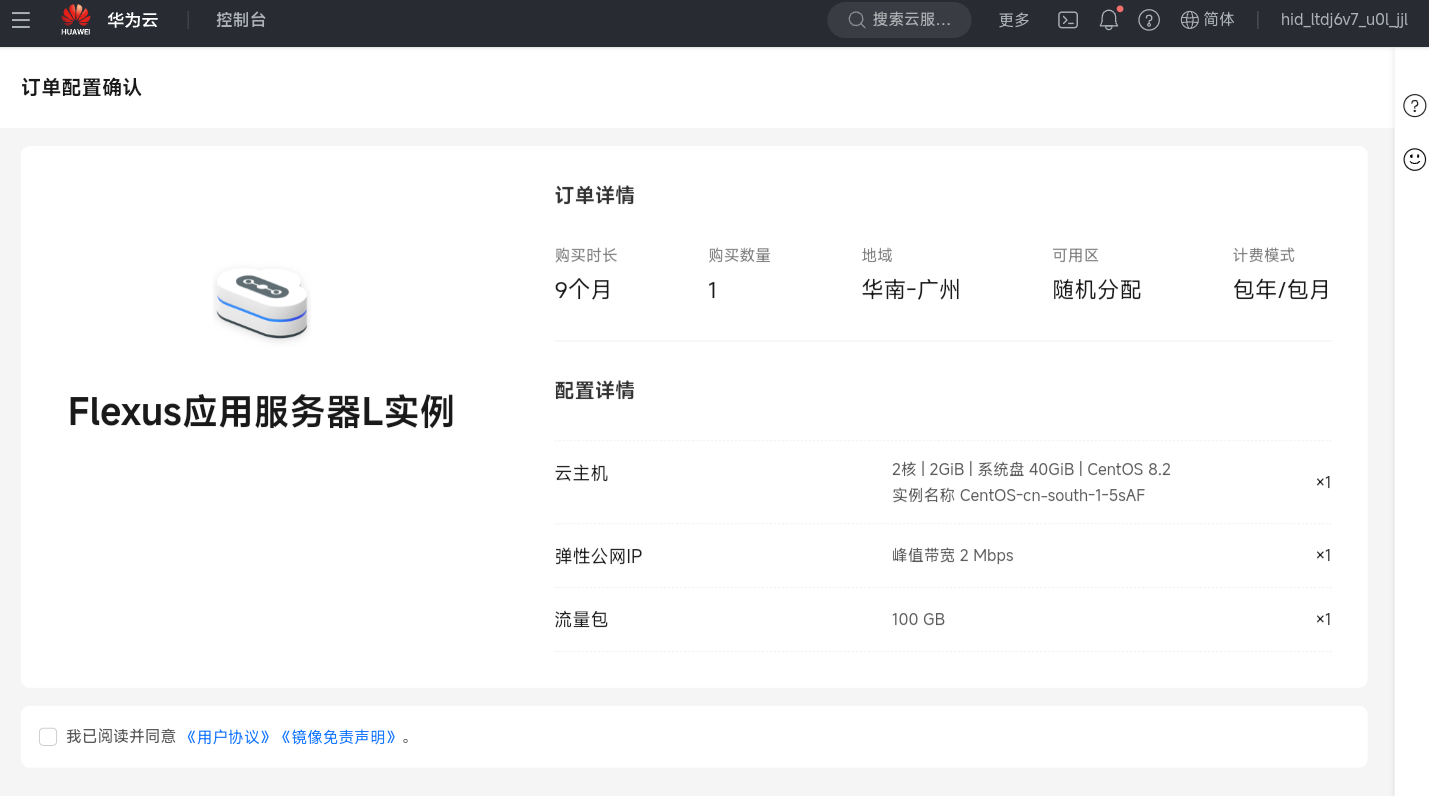Open the hamburger navigation menu
Screen dimensions: 1429x796
coord(21,20)
